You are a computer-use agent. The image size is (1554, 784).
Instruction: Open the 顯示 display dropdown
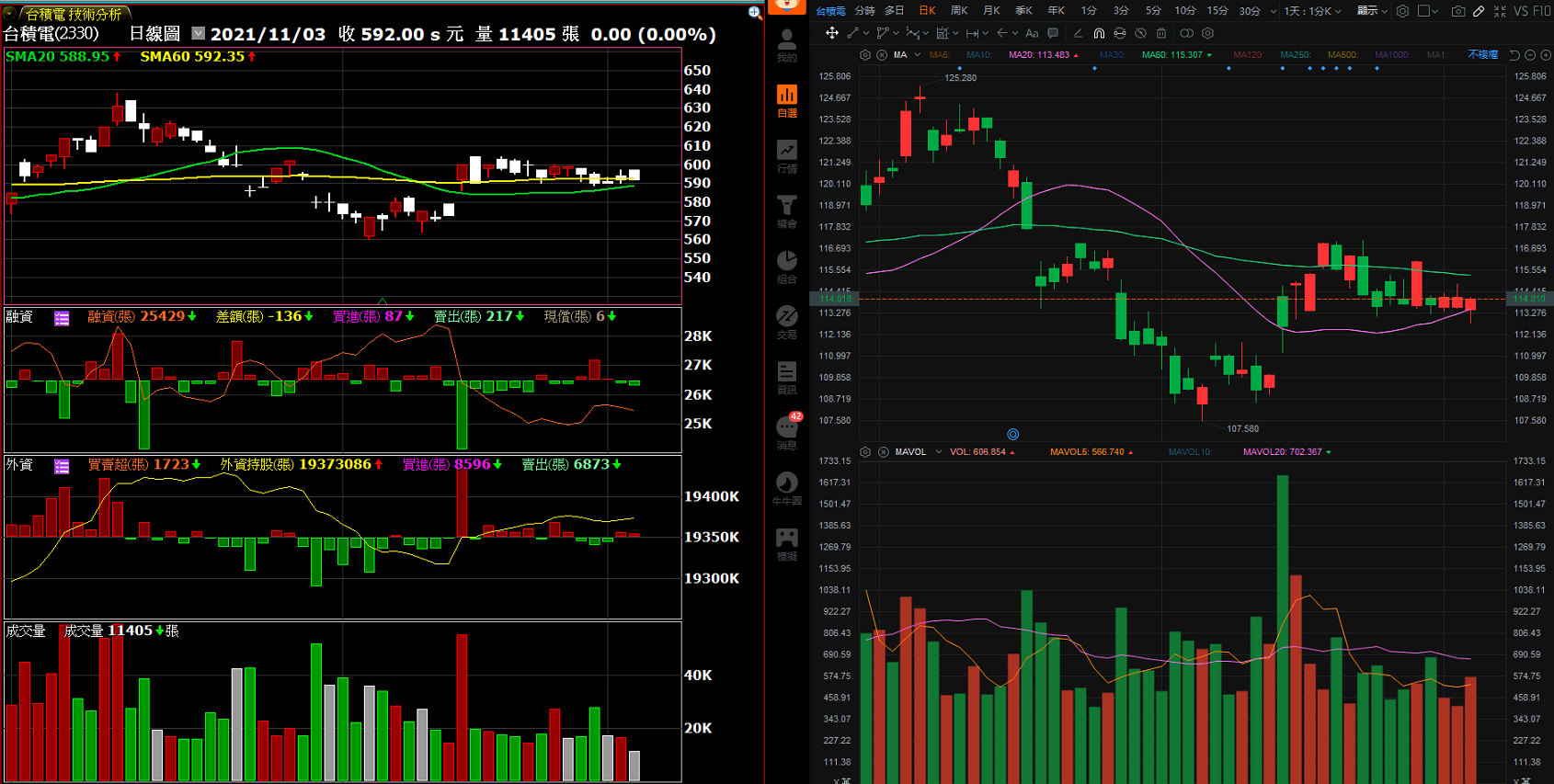click(1372, 11)
